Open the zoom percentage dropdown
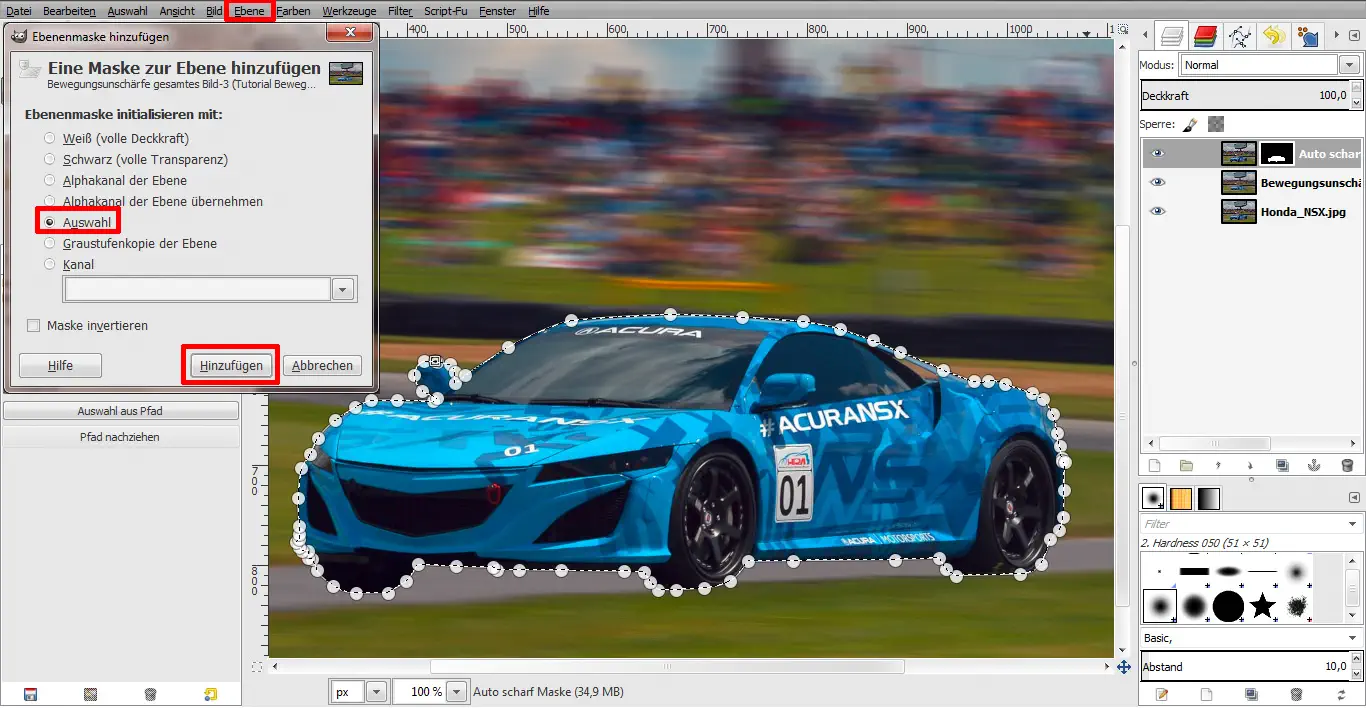Screen dimensions: 1366x708 point(456,692)
